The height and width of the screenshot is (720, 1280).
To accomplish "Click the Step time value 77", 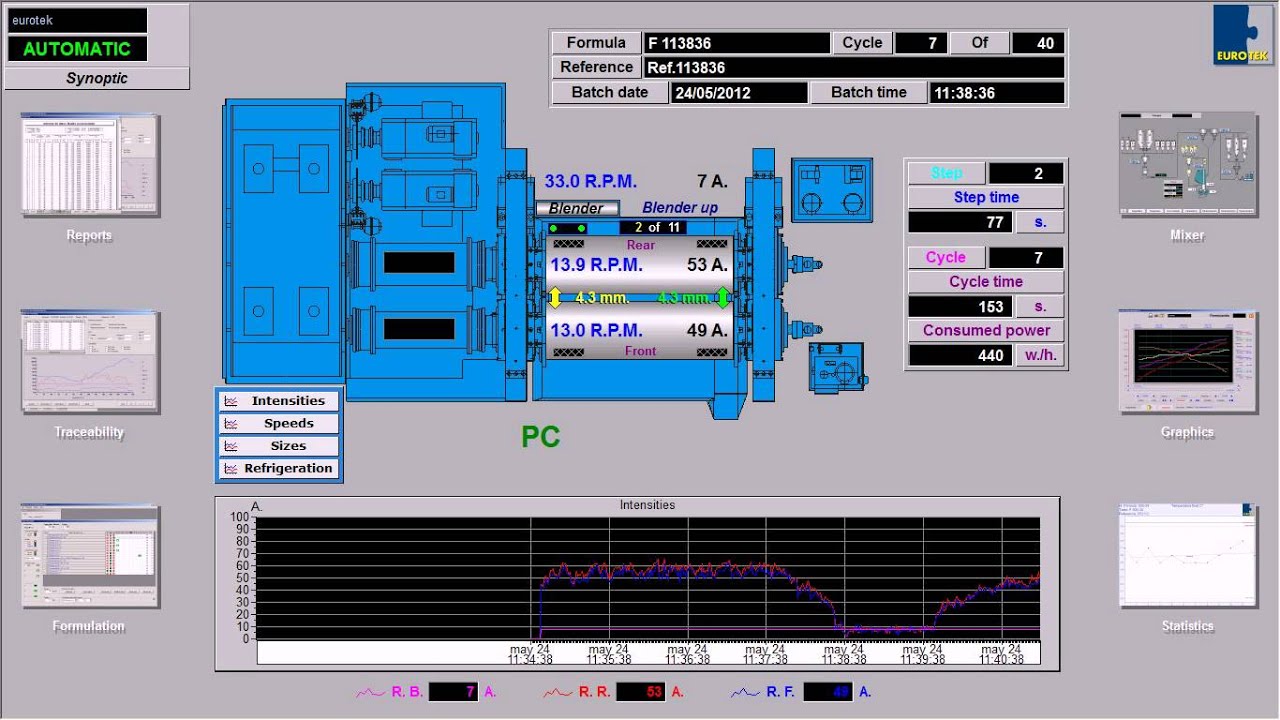I will [960, 223].
